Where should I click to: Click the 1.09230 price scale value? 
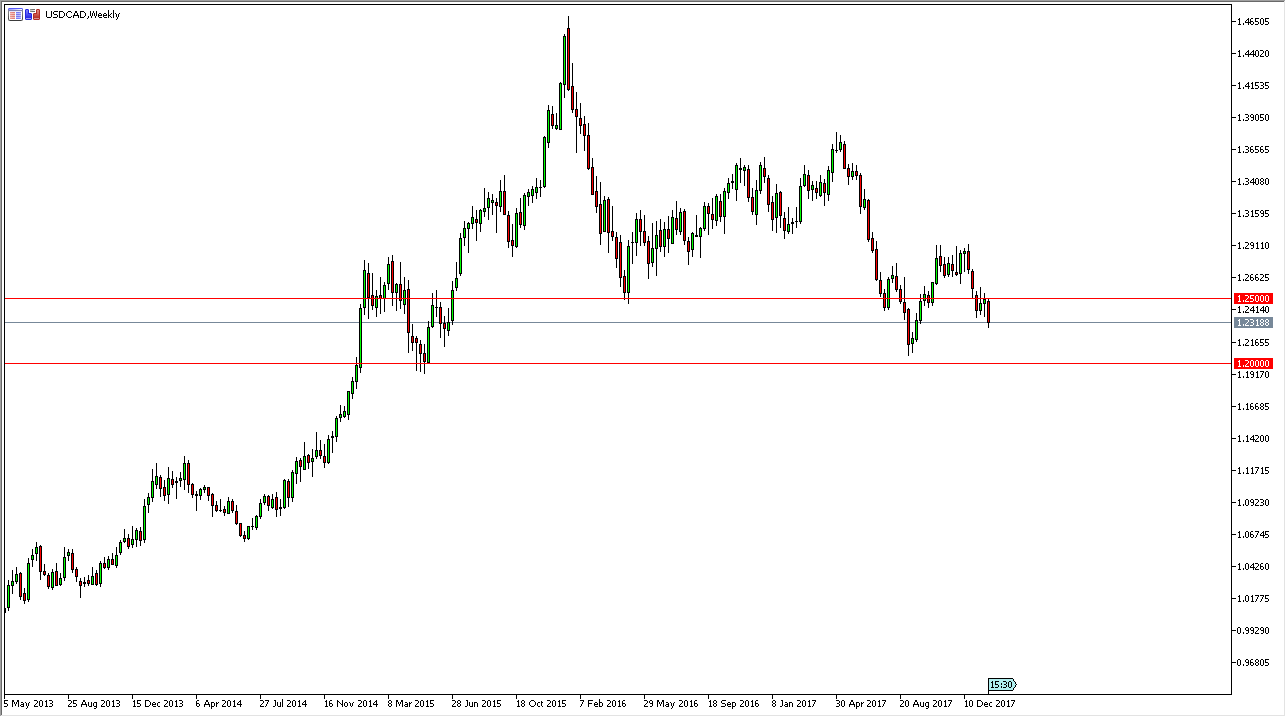[1255, 502]
